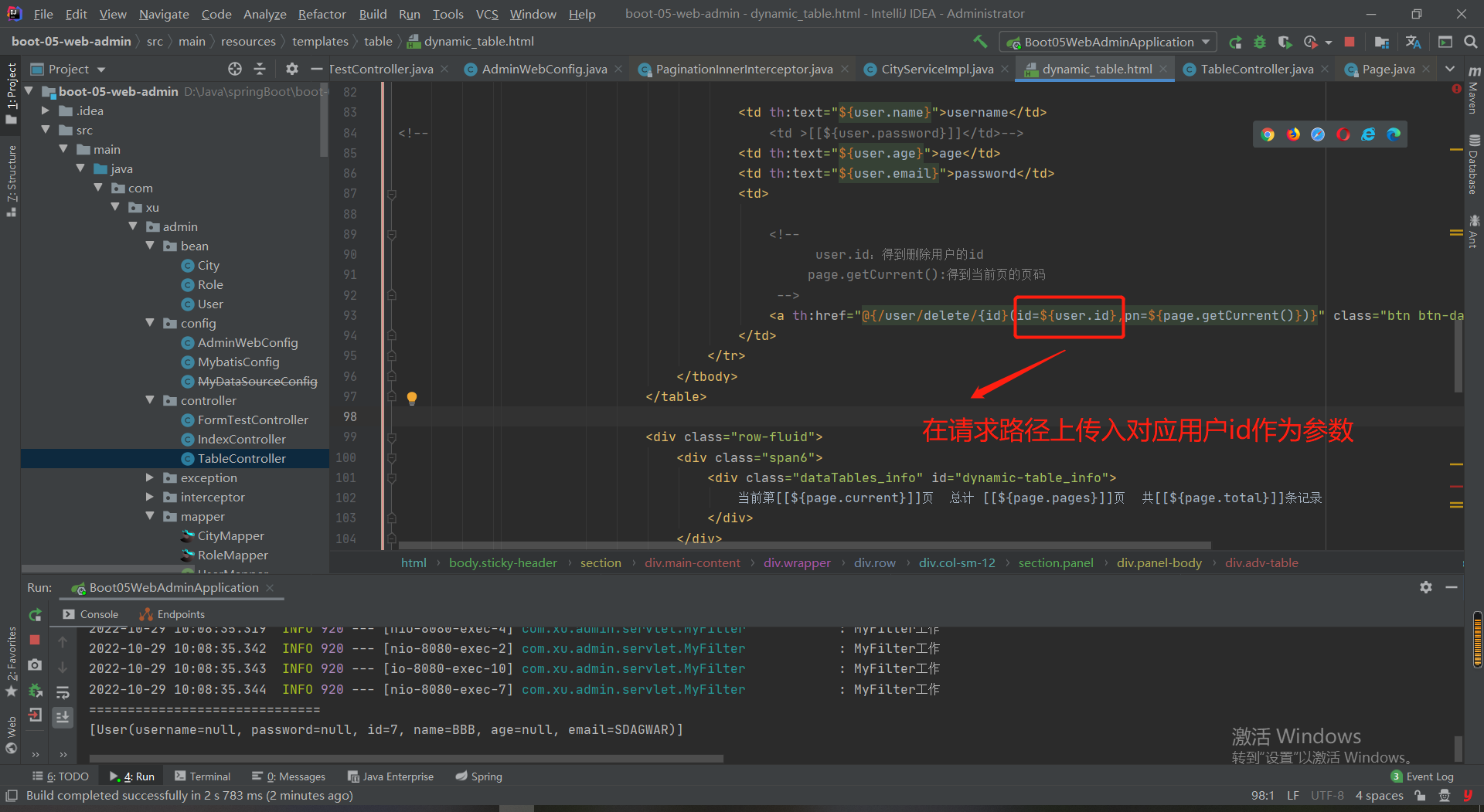Open the Maven side panel
Image resolution: width=1484 pixels, height=812 pixels.
tap(1474, 90)
